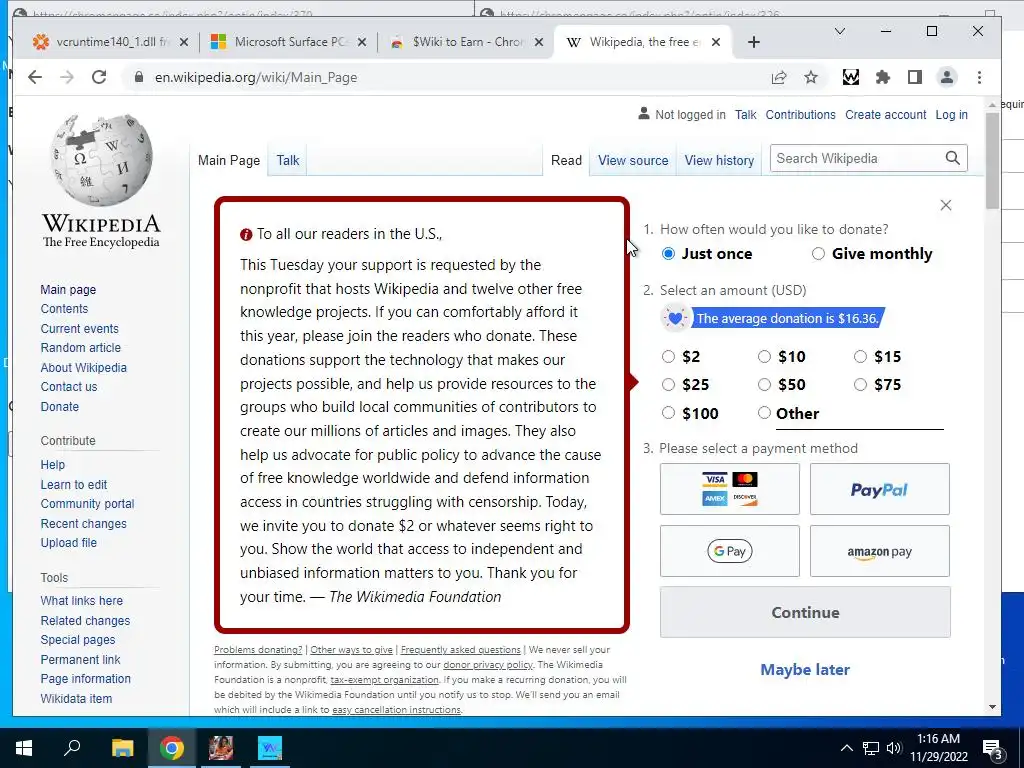Click the Continue donation button

click(x=805, y=612)
